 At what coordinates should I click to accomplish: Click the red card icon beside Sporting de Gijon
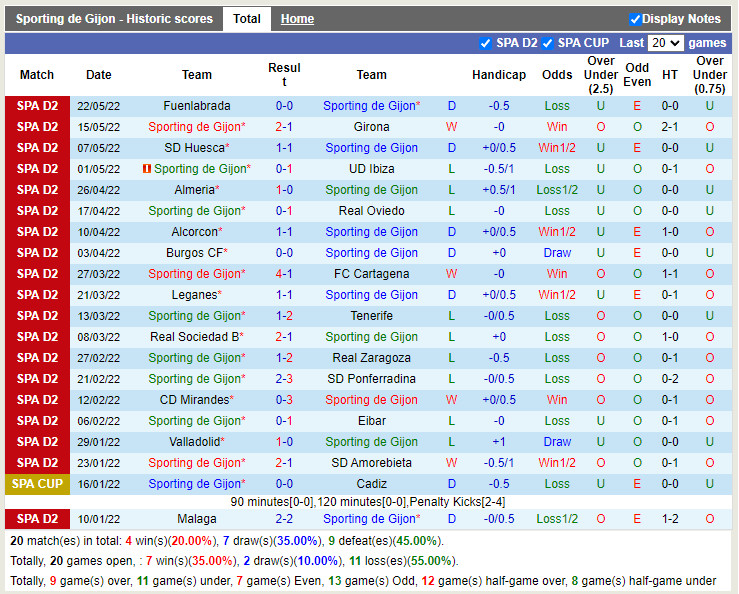pos(147,169)
